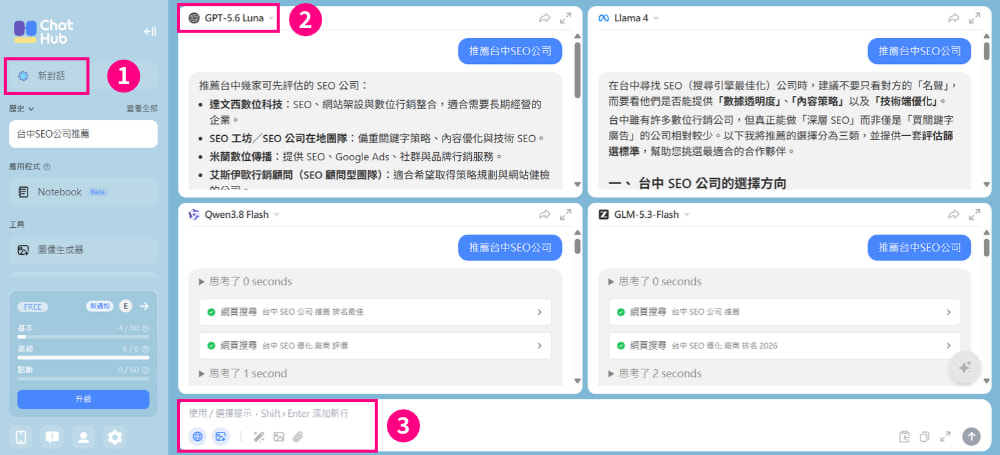Open the Notebook Beta app

click(x=84, y=192)
